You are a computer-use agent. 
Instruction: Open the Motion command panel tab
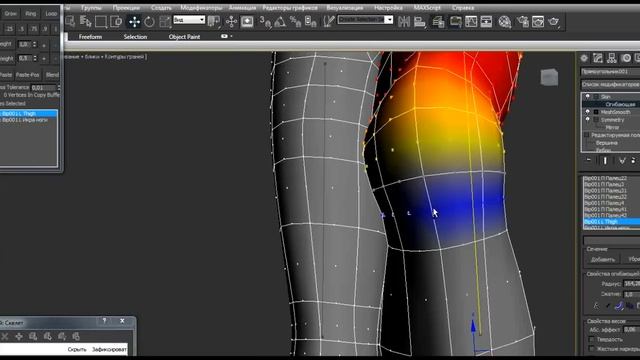click(x=626, y=58)
